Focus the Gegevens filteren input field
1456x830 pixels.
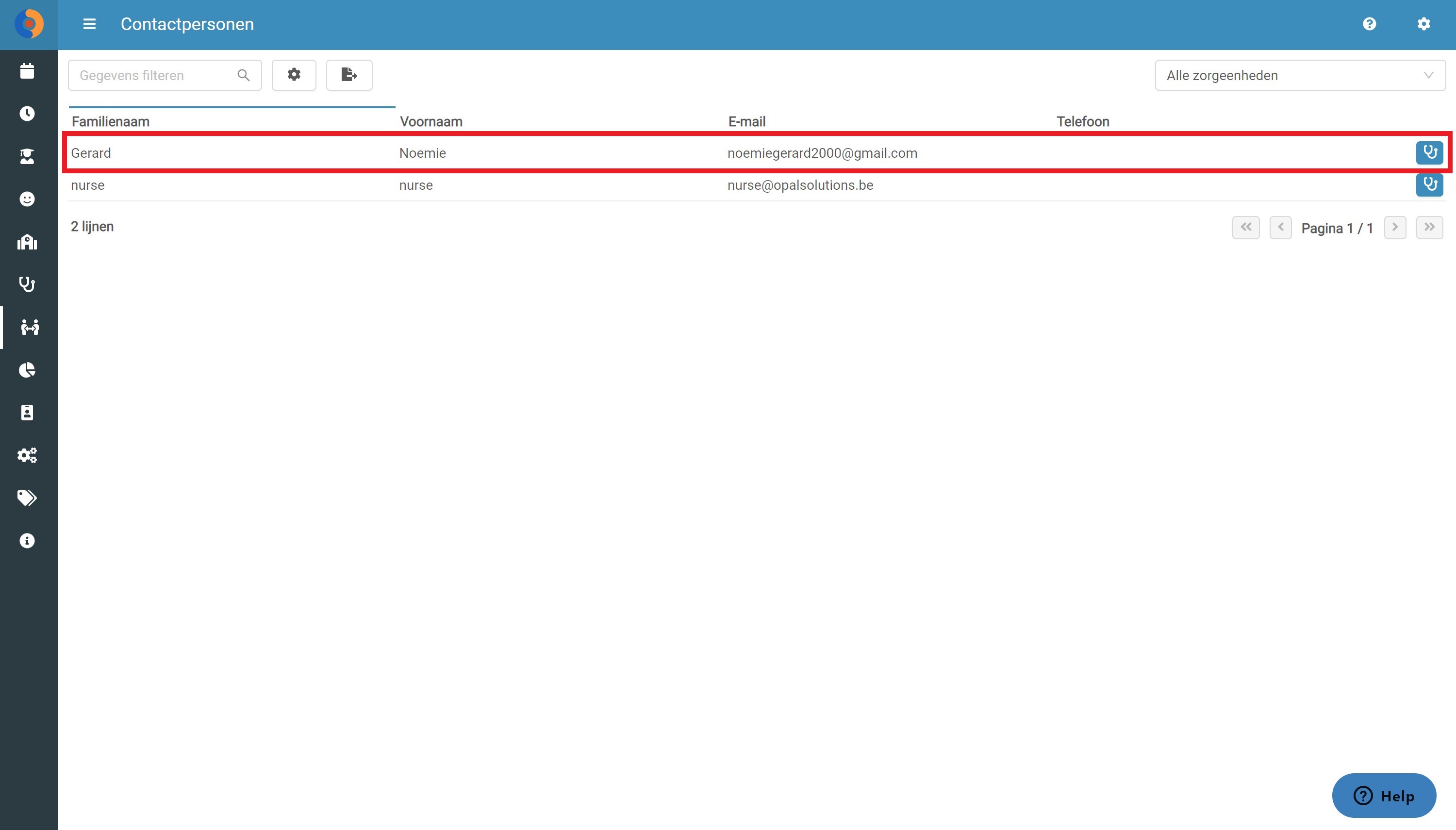click(x=165, y=75)
